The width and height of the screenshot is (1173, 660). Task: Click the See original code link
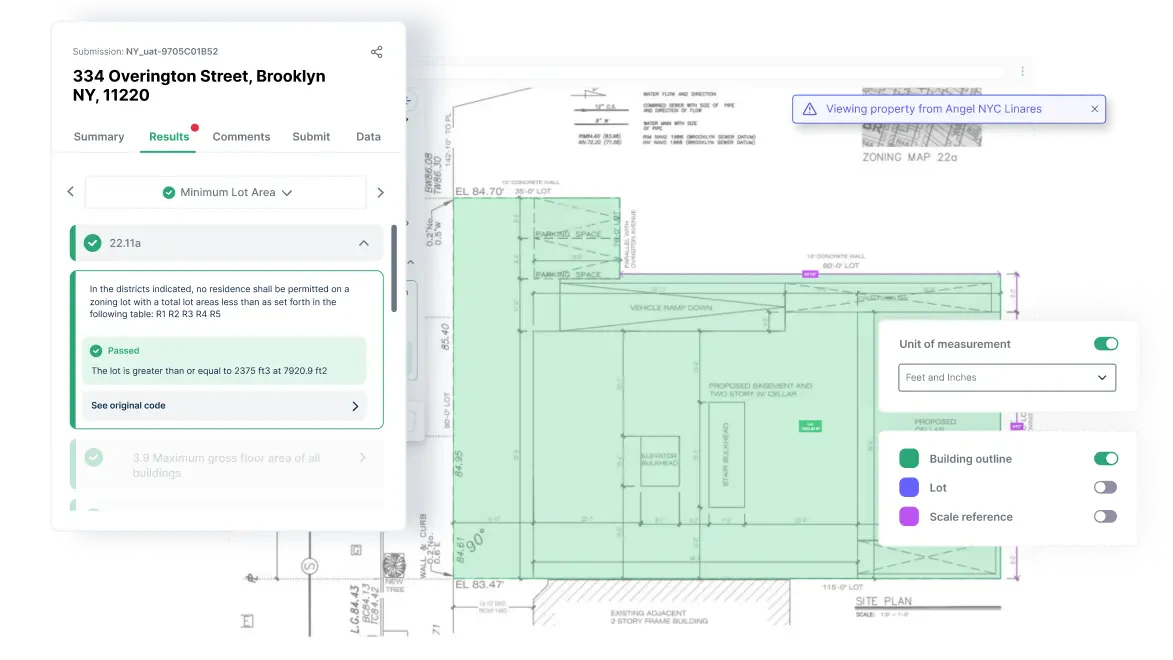128,405
